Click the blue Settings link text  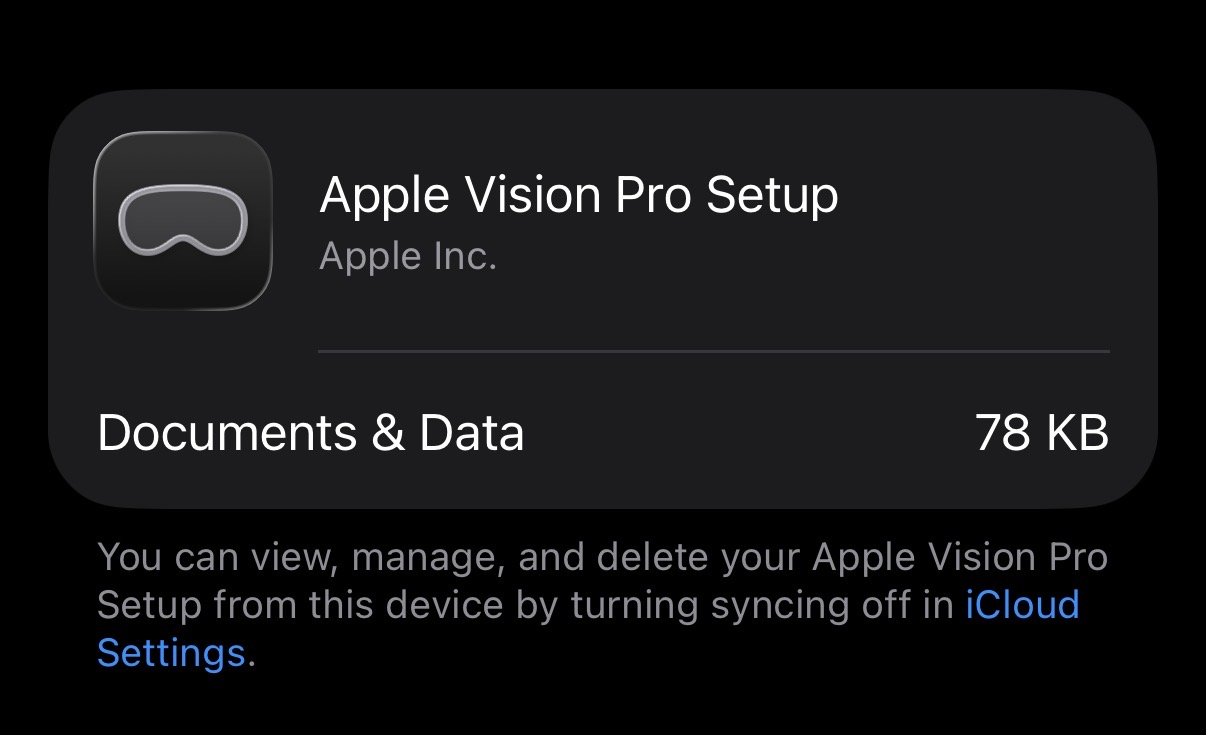point(171,653)
